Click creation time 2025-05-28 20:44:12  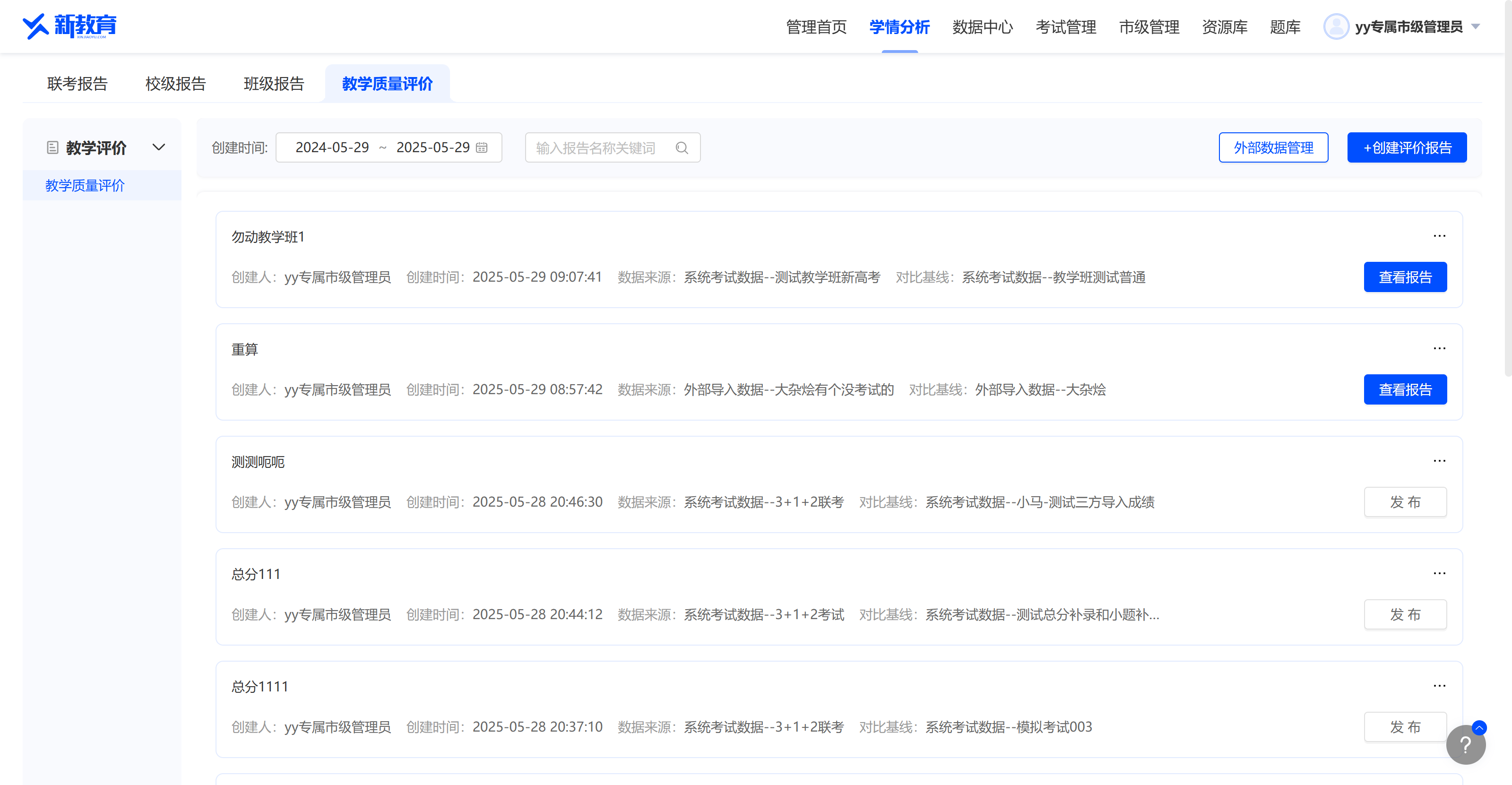[537, 614]
